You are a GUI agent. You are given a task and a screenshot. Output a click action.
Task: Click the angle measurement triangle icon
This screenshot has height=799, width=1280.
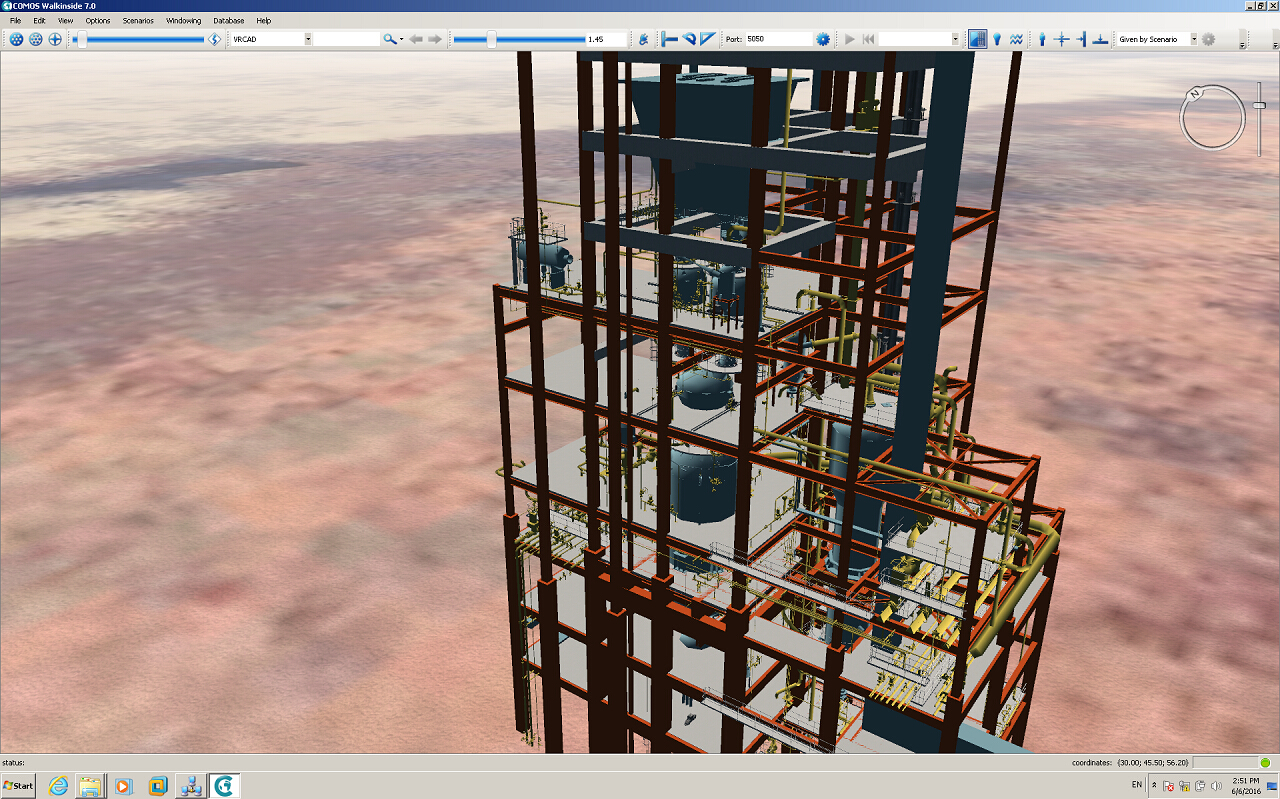(x=708, y=39)
